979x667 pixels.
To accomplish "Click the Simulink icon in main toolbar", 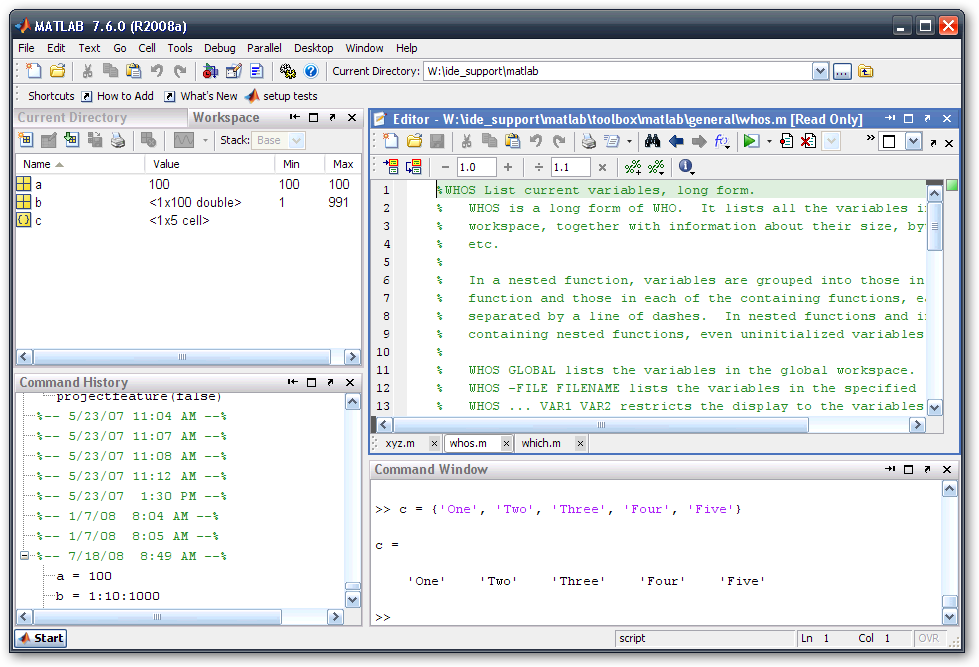I will [210, 71].
